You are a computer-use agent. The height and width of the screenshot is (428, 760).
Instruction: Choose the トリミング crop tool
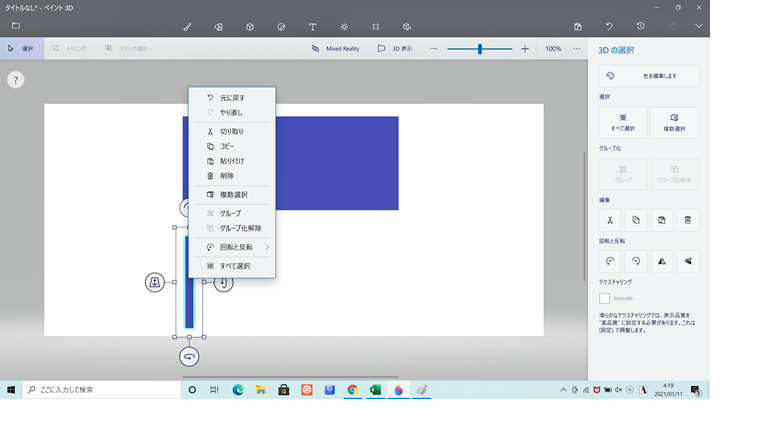[x=69, y=48]
